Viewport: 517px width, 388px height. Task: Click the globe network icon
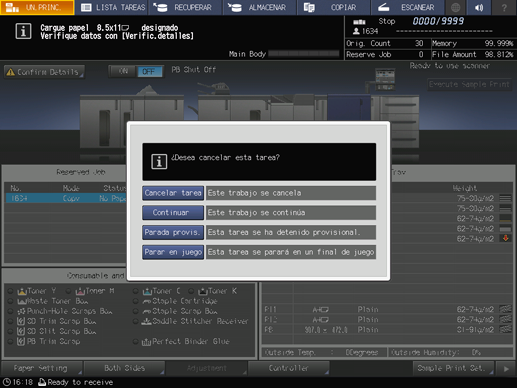pos(455,7)
